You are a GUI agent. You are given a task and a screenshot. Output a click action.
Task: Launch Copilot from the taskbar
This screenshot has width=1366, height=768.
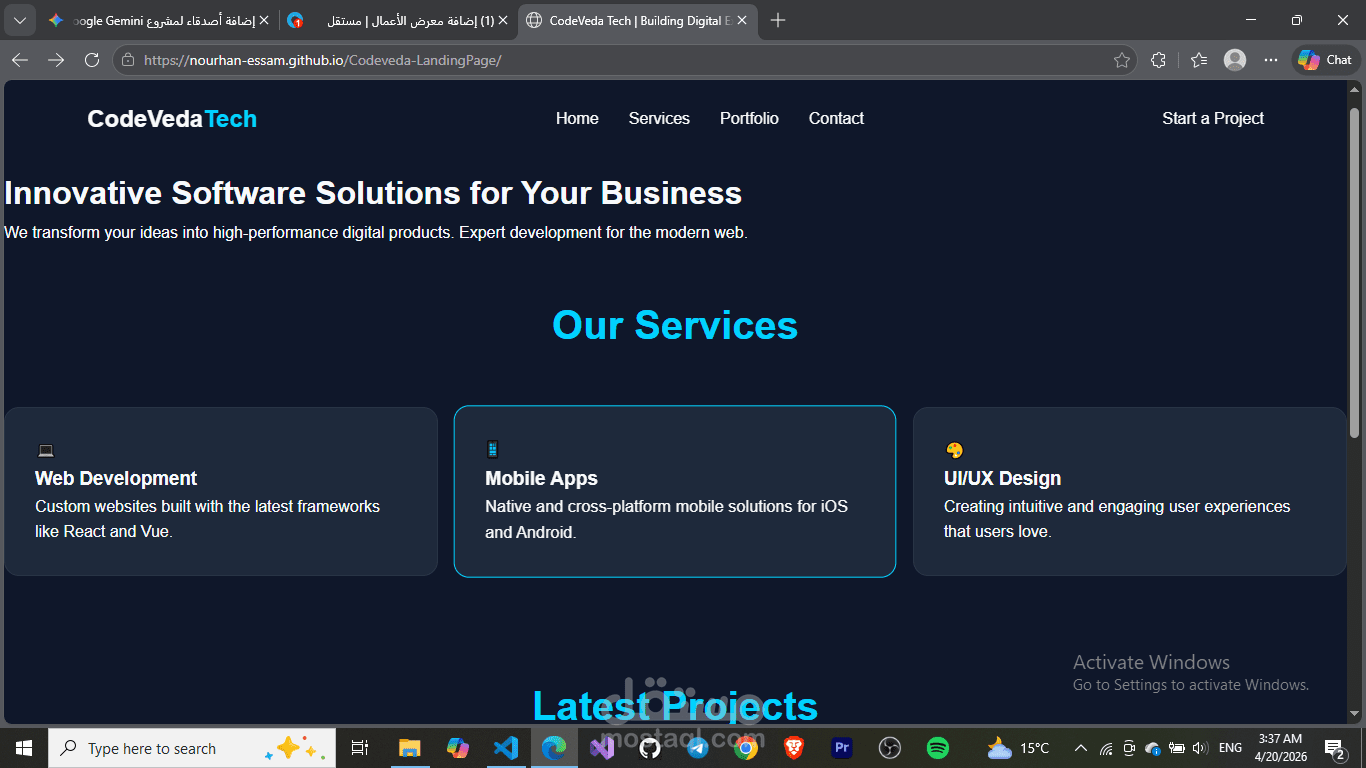tap(458, 748)
